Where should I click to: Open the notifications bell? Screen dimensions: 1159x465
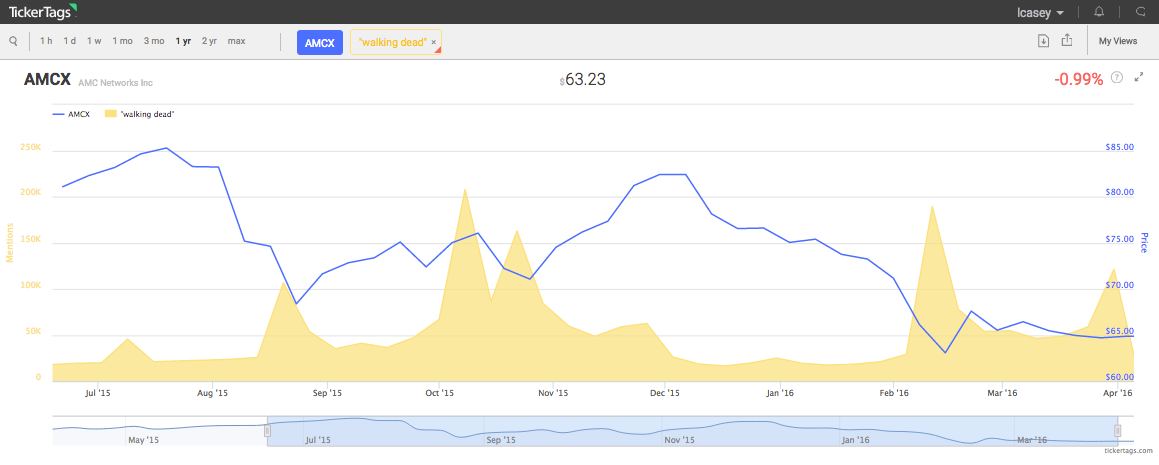(x=1099, y=12)
